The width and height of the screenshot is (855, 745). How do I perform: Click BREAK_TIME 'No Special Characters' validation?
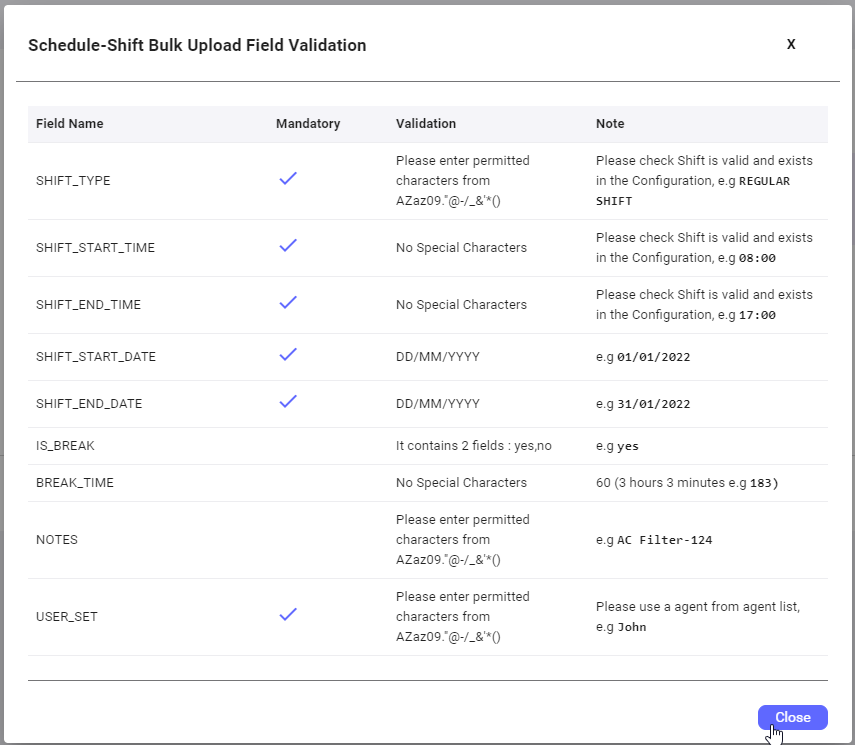[461, 483]
